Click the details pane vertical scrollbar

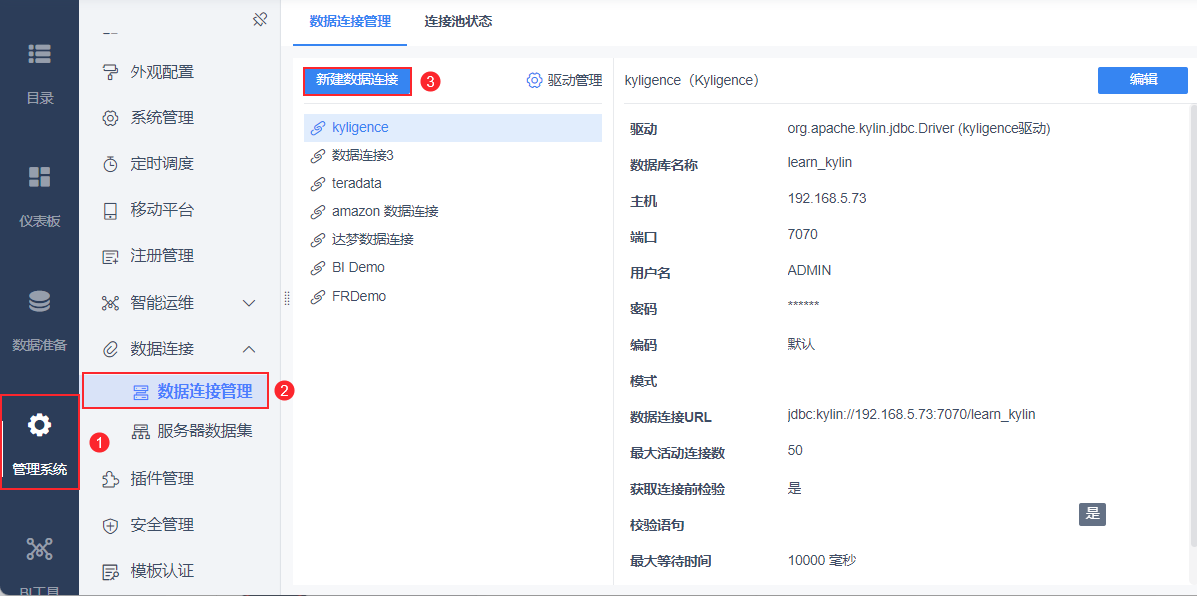pos(1192,321)
